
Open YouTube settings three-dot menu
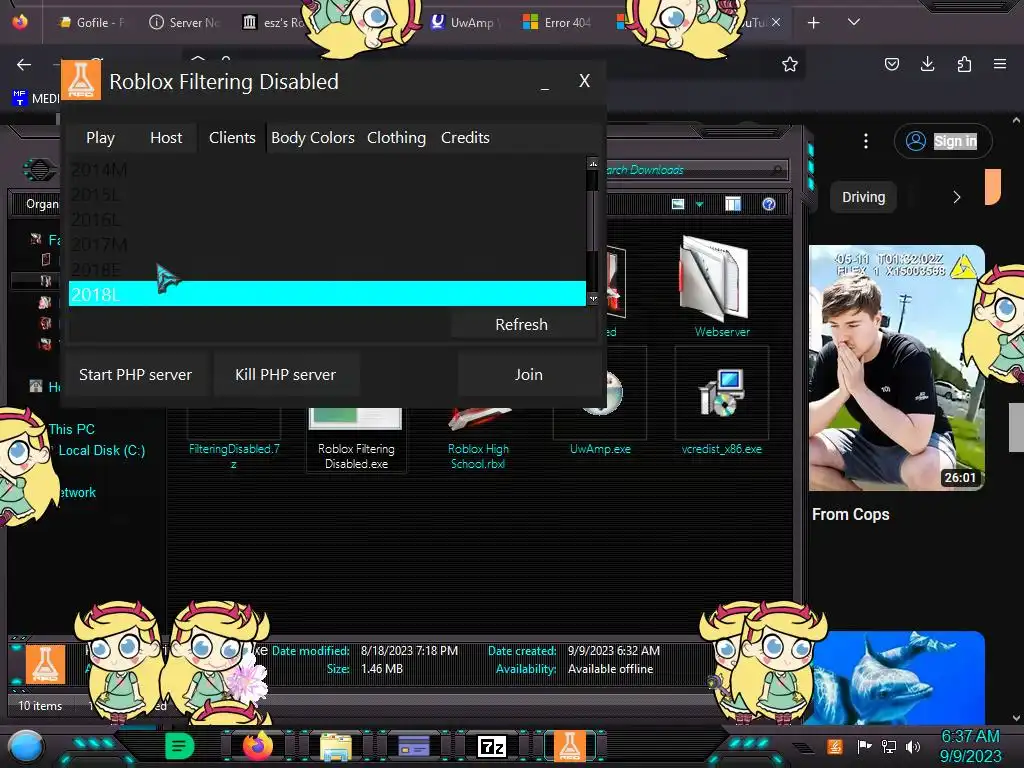tap(866, 141)
